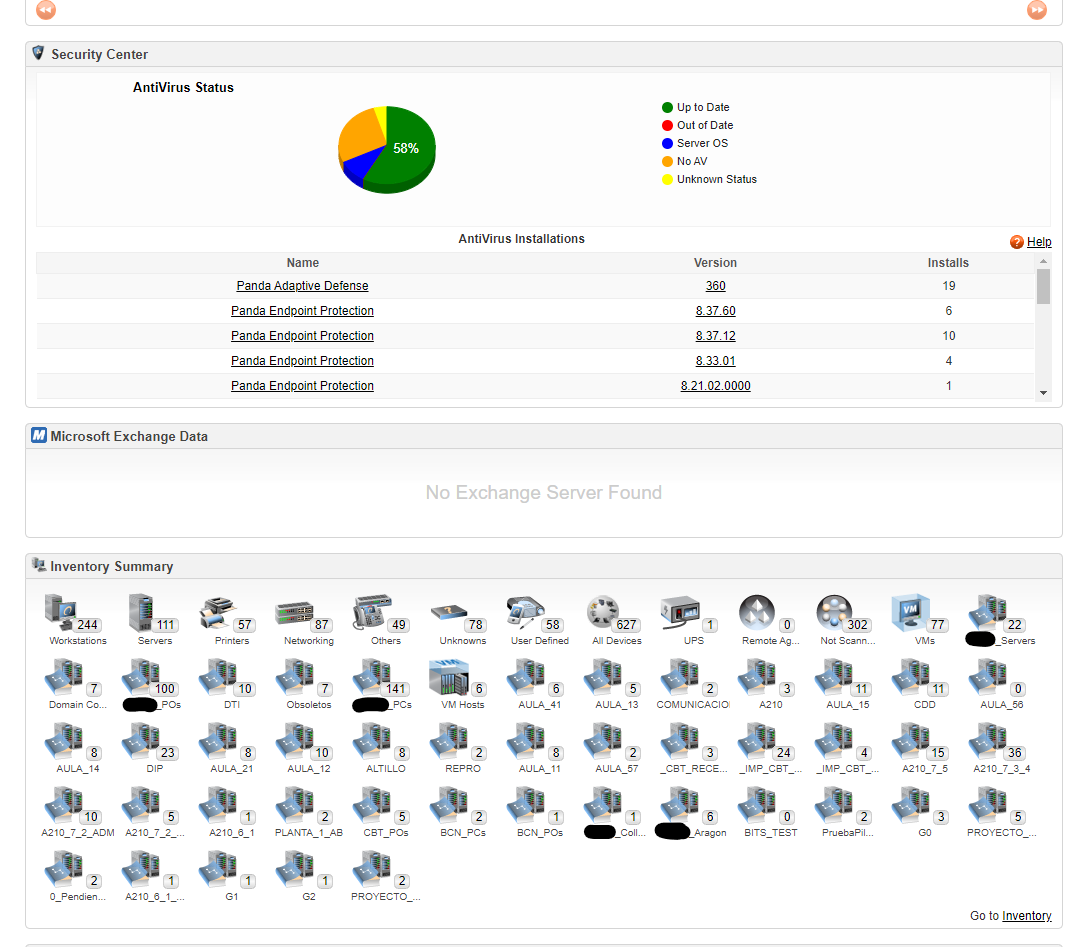Open the AntiVirus Installations Help link
The image size is (1084, 947).
[x=1039, y=242]
